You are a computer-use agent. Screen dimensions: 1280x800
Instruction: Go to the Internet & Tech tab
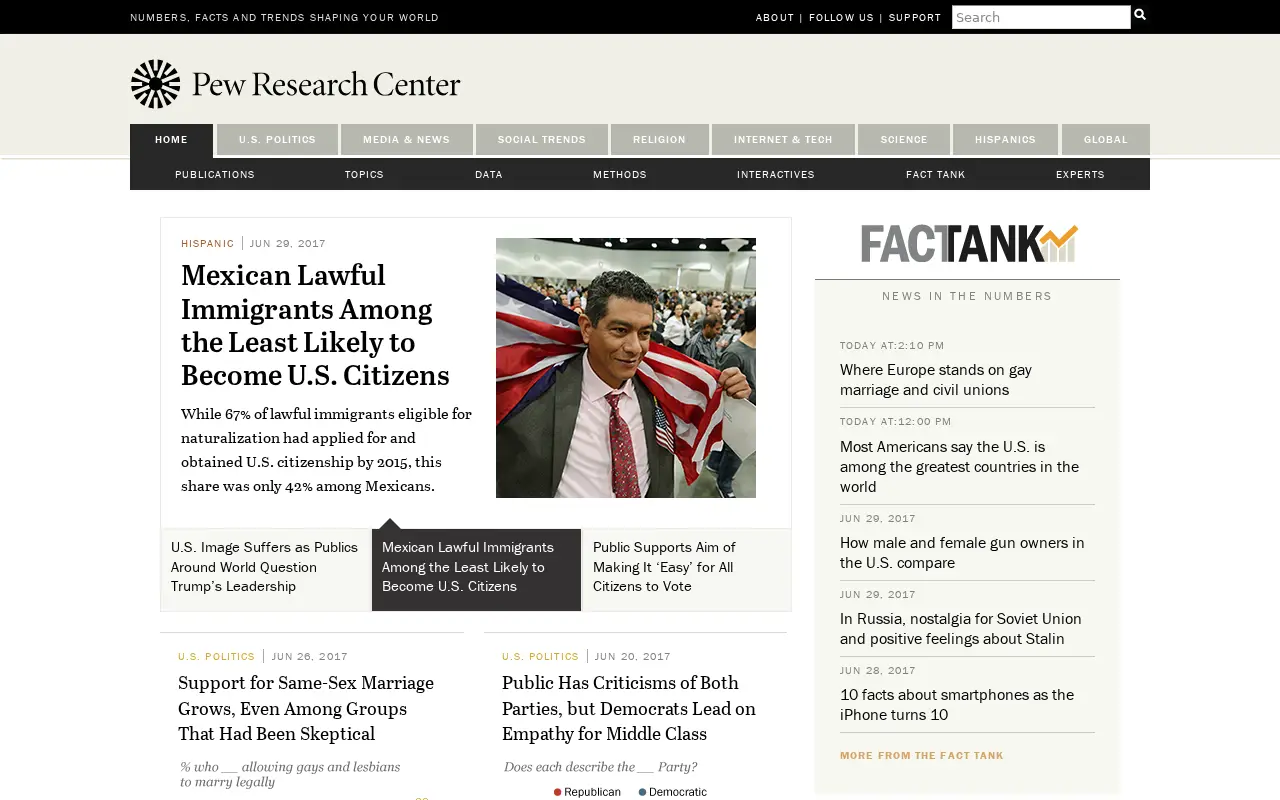point(783,140)
